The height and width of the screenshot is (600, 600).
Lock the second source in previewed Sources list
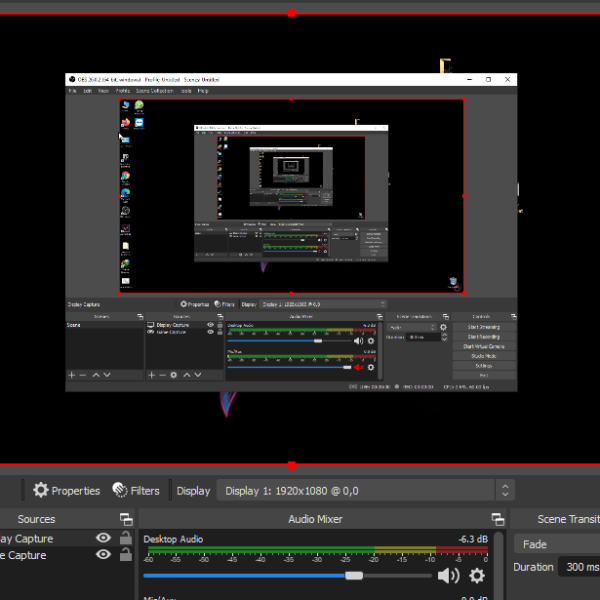point(220,332)
